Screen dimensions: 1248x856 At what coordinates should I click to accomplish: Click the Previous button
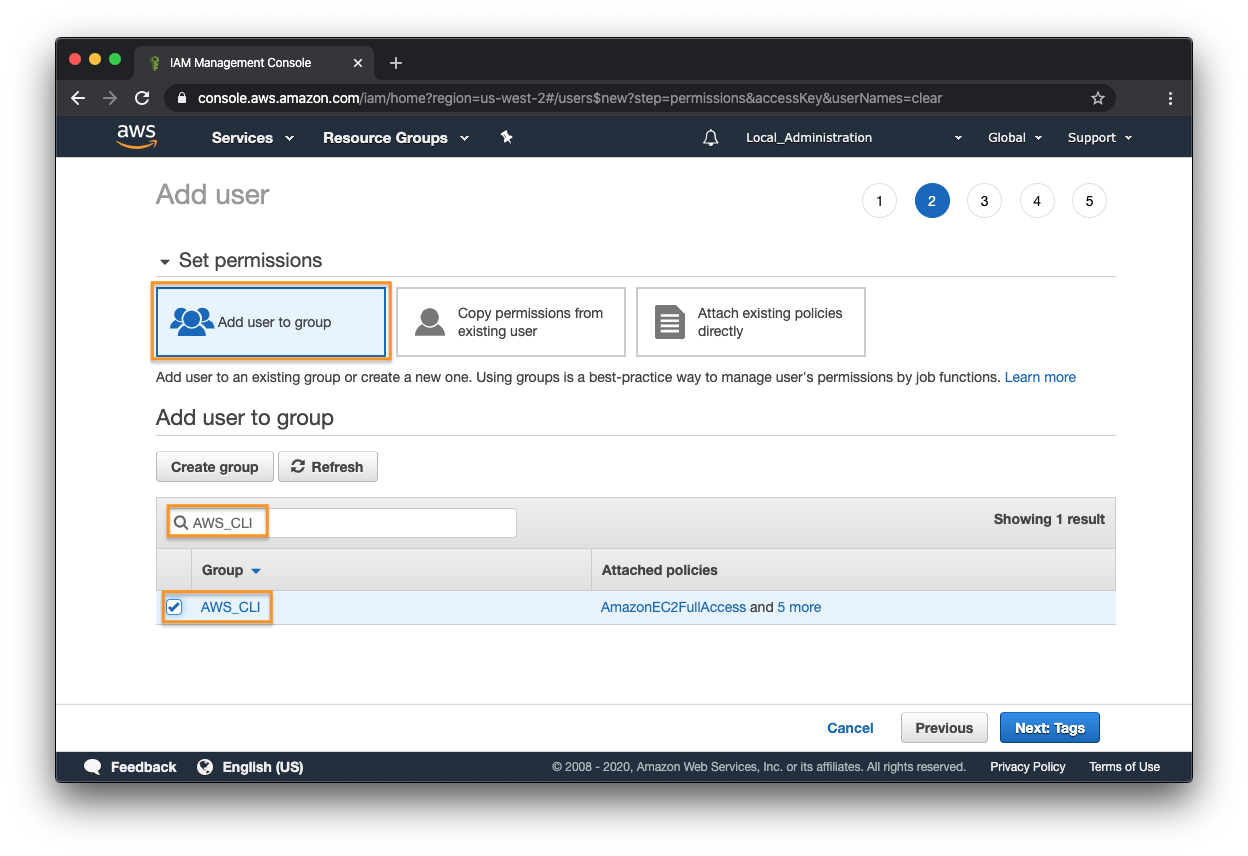click(944, 728)
